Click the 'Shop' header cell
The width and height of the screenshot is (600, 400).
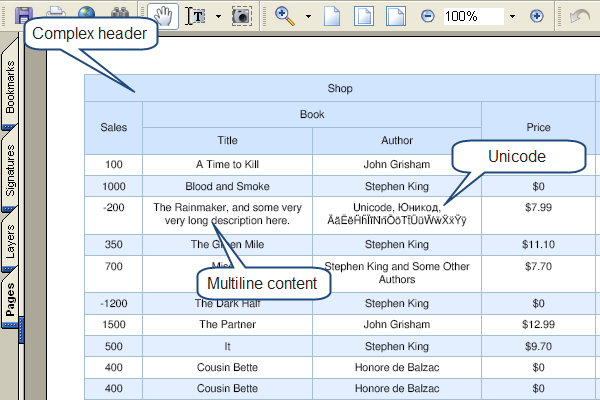coord(340,88)
